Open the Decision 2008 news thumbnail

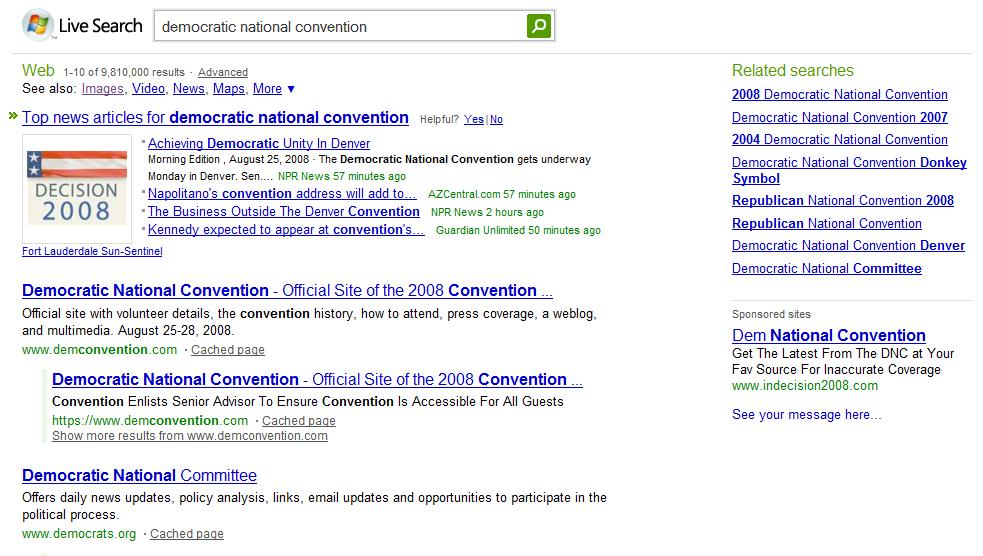(x=77, y=188)
